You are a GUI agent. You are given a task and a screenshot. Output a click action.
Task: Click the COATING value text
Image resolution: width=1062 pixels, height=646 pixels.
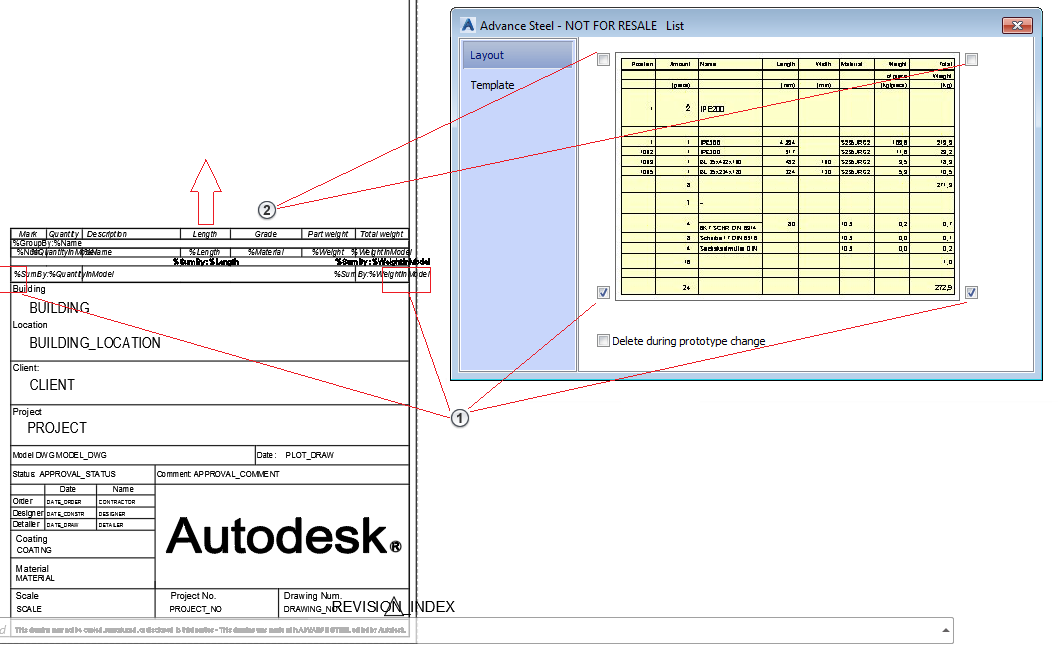point(34,551)
